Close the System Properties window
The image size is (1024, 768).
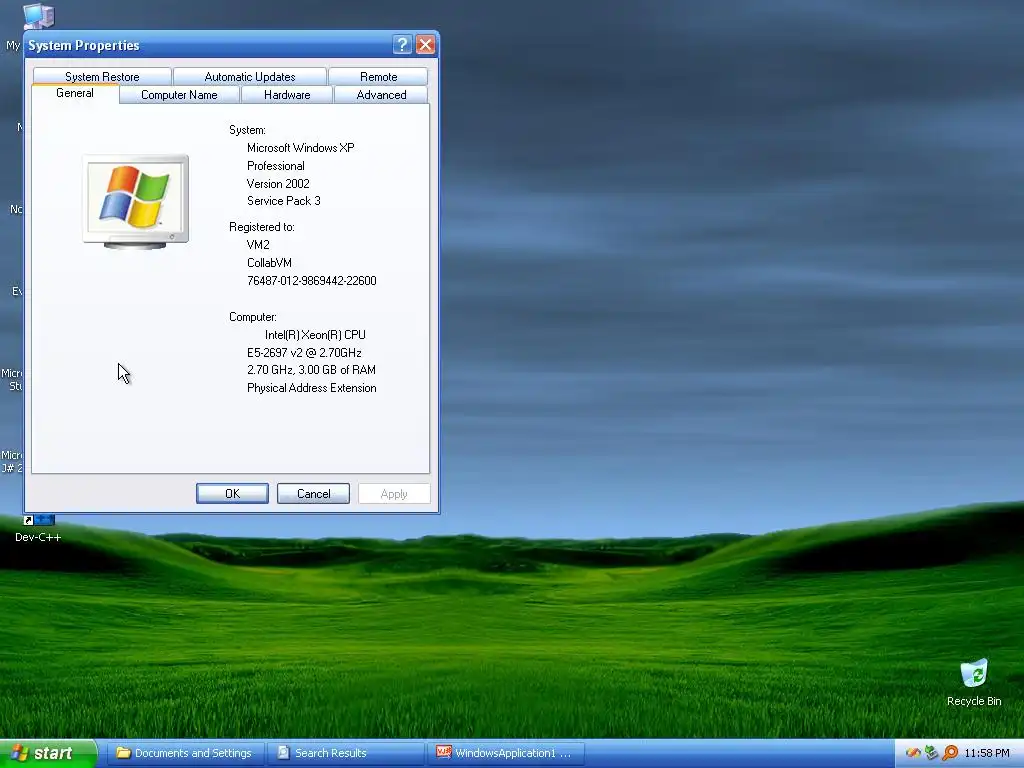point(425,44)
